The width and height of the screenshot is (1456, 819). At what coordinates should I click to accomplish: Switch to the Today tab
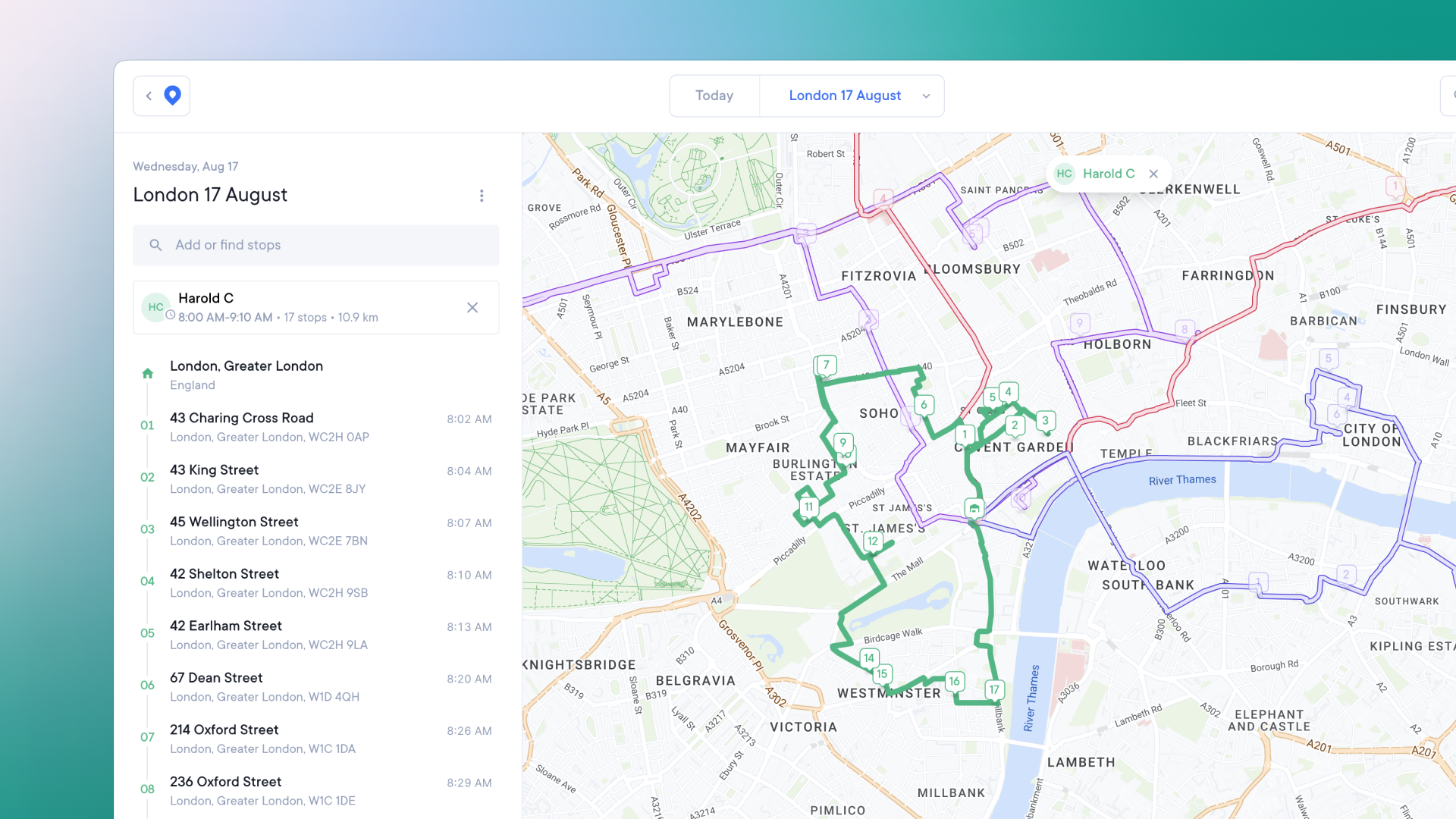(714, 96)
